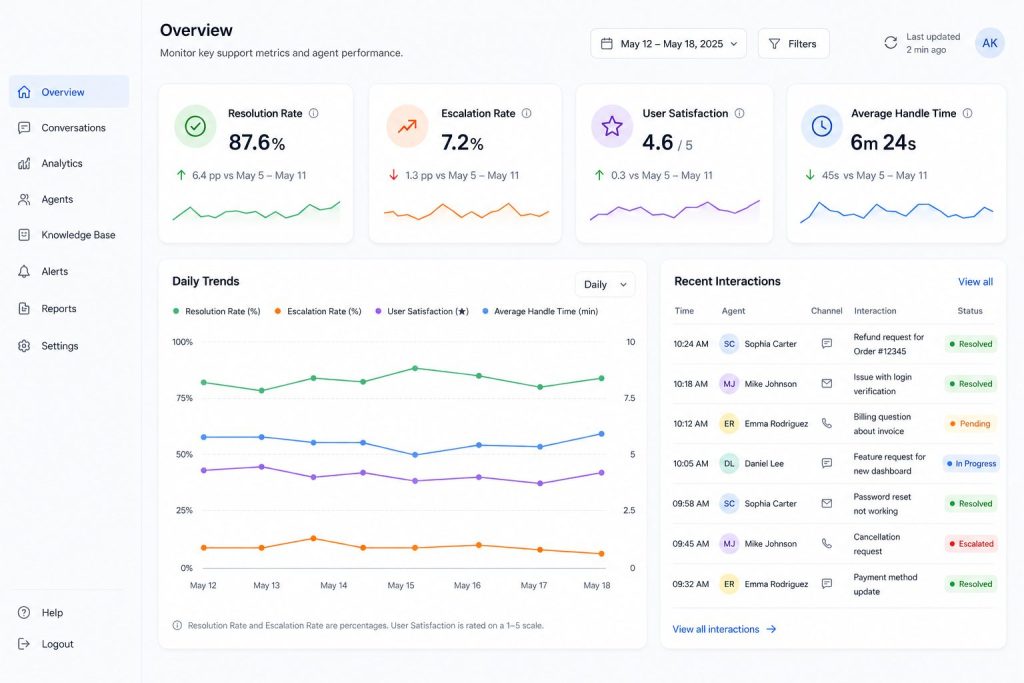The image size is (1024, 683).
Task: Select Agents in the sidebar
Action: click(x=69, y=200)
